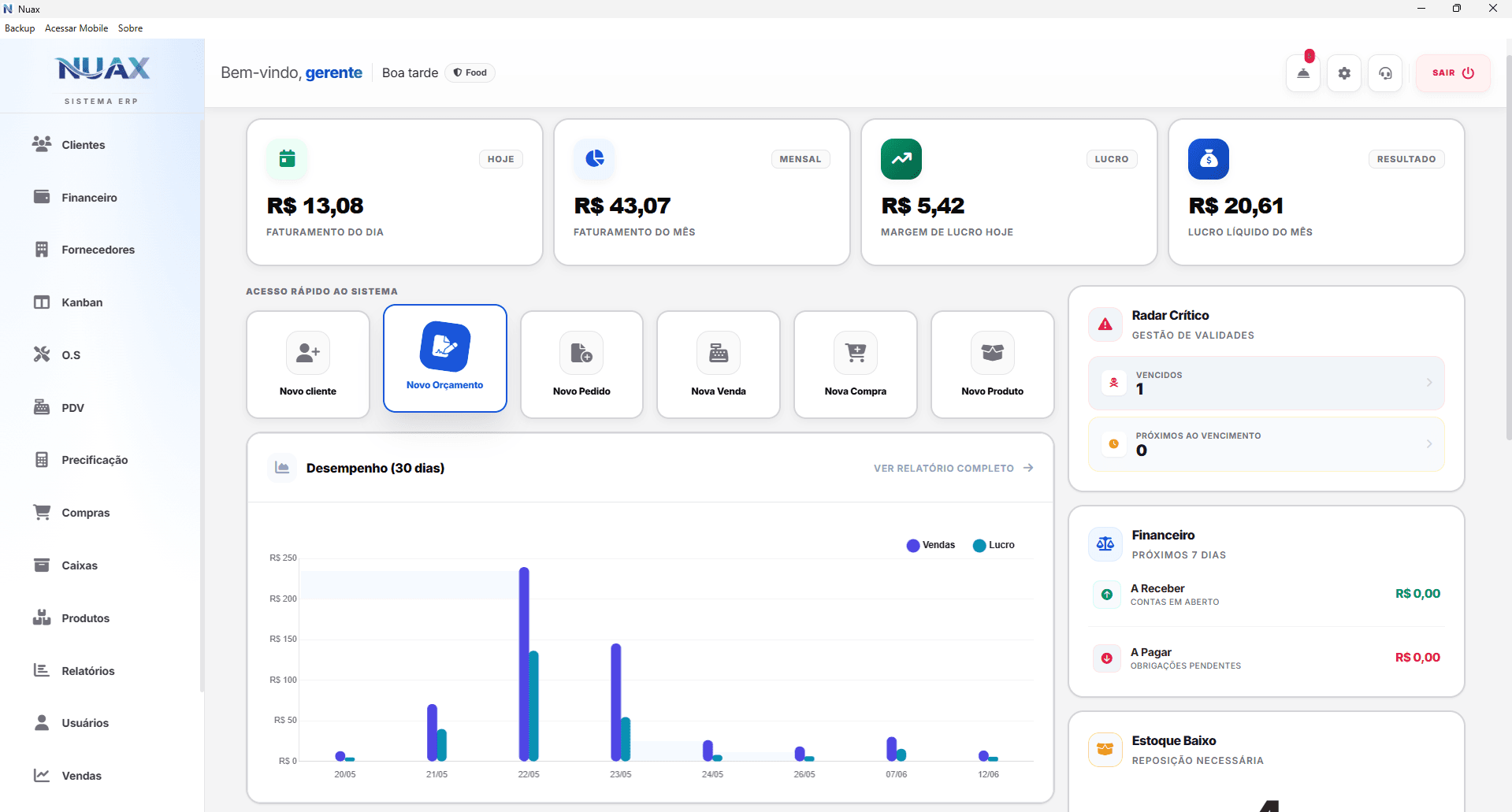Screen dimensions: 1512x812
Task: Click the green trend icon on Margem de Lucro
Action: (x=901, y=159)
